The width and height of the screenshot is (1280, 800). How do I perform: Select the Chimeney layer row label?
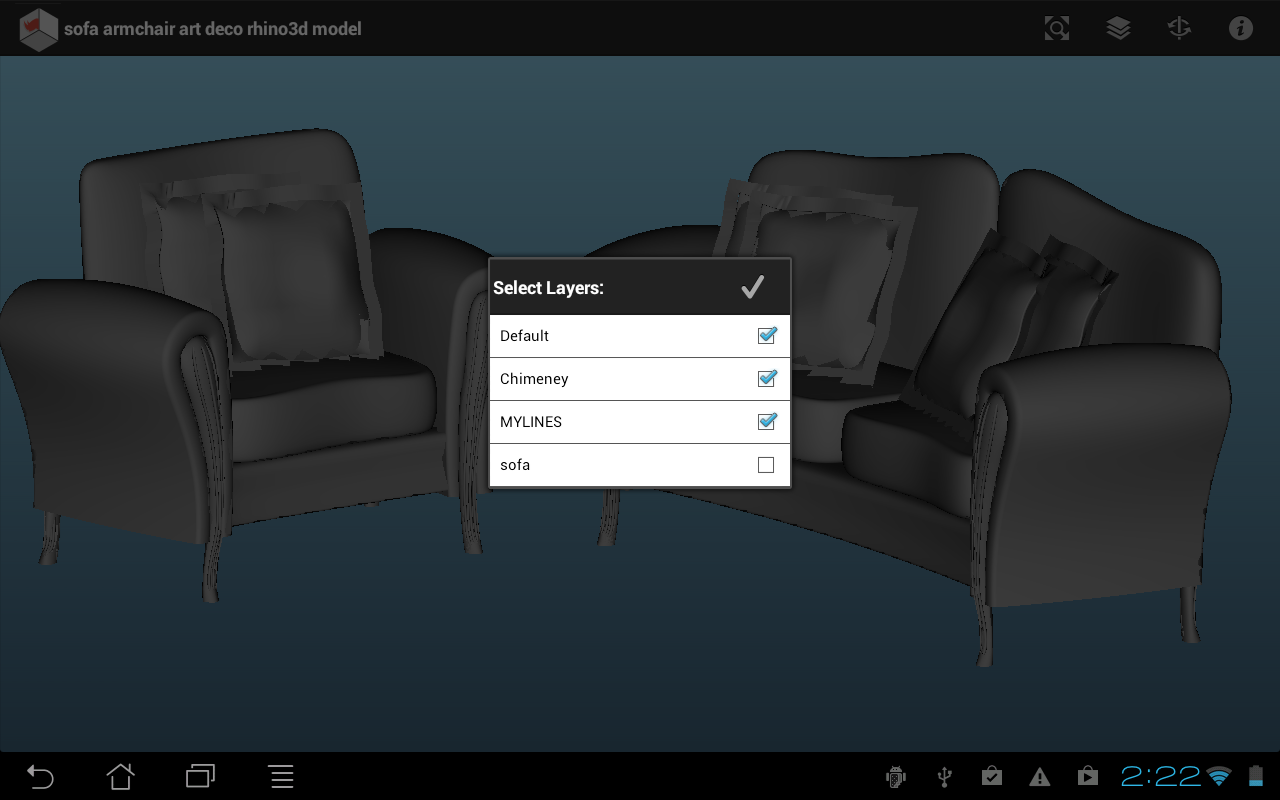[x=534, y=379]
